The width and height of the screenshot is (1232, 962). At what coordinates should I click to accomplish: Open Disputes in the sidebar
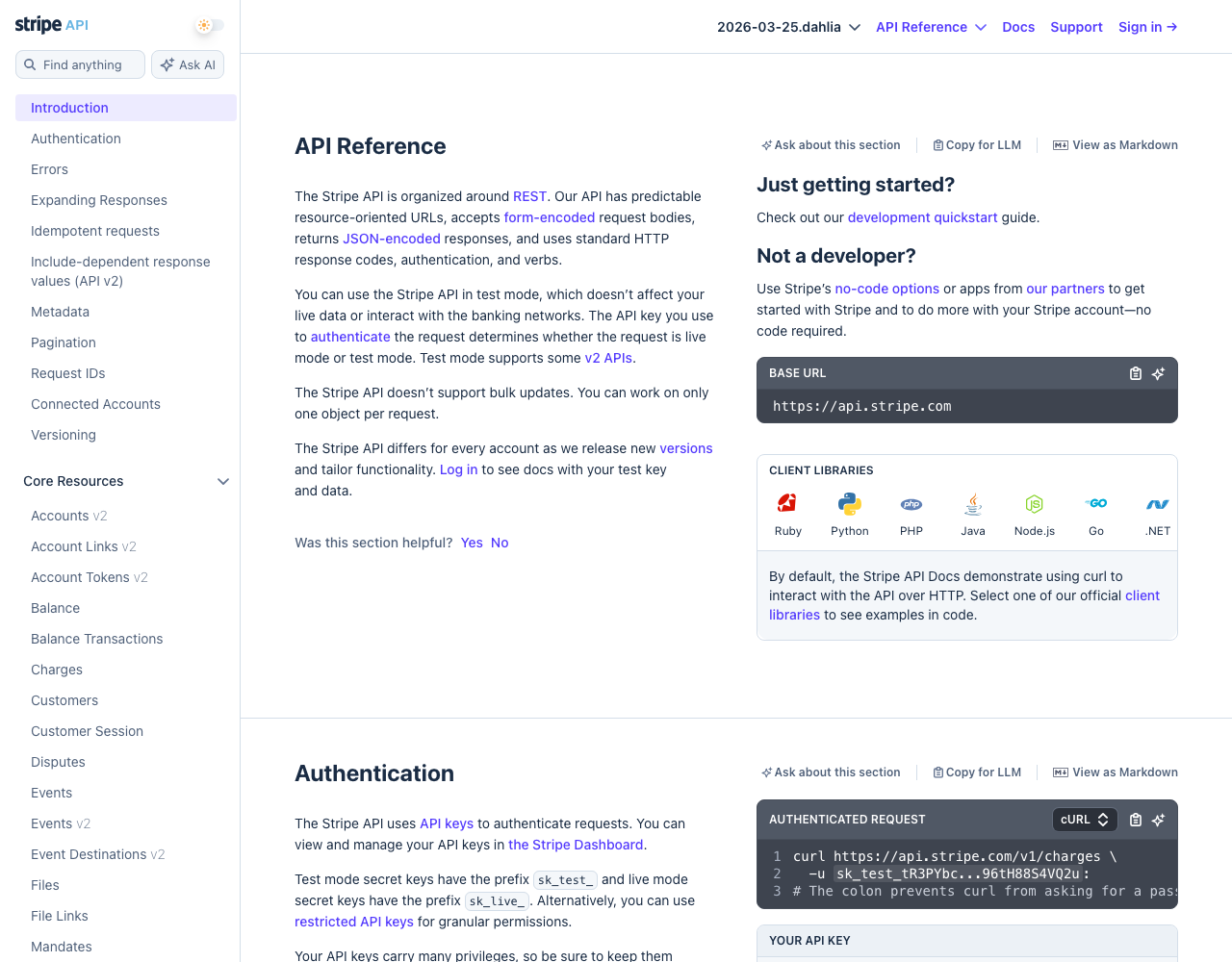pos(58,762)
